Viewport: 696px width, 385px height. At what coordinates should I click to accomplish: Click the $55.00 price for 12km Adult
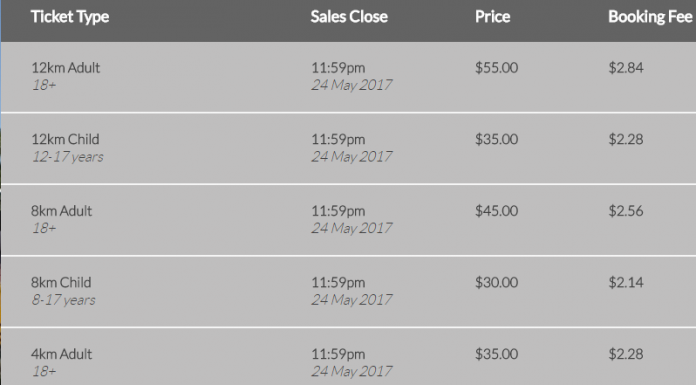(496, 68)
